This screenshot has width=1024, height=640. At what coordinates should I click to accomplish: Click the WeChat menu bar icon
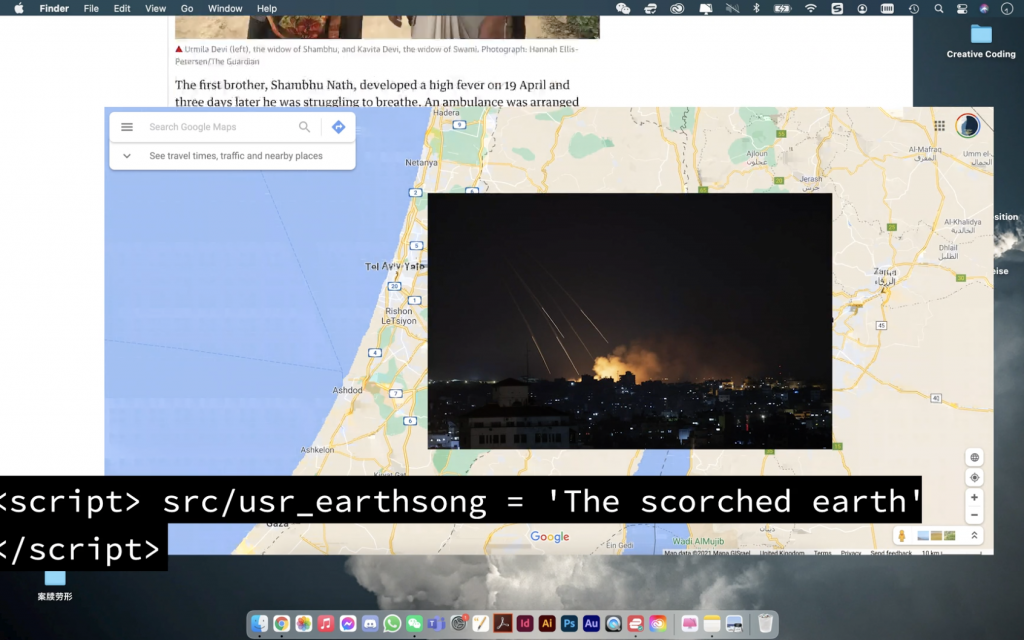point(623,8)
